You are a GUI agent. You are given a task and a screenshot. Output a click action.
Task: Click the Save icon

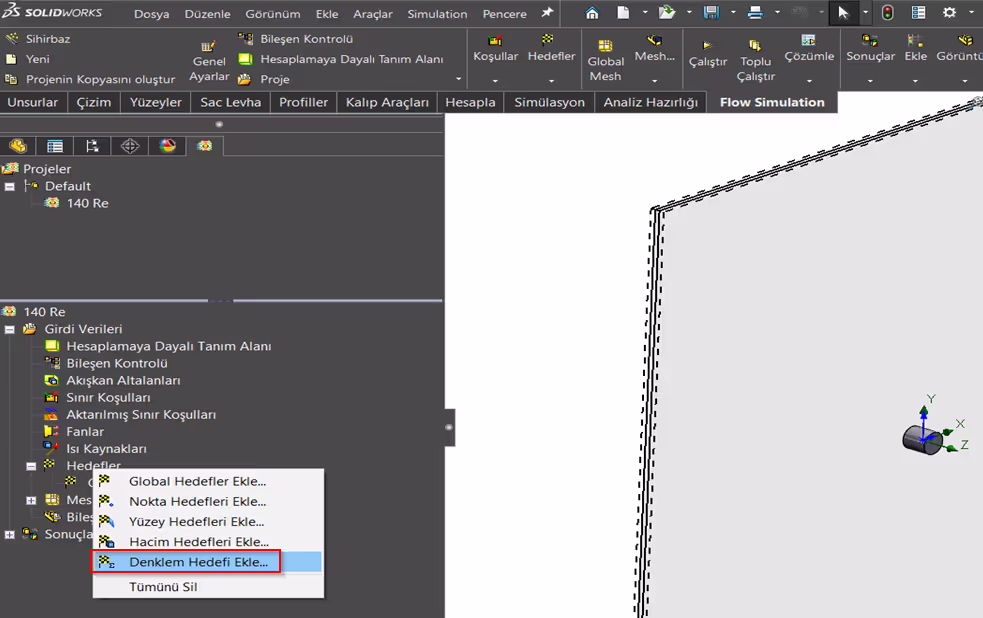pos(711,13)
